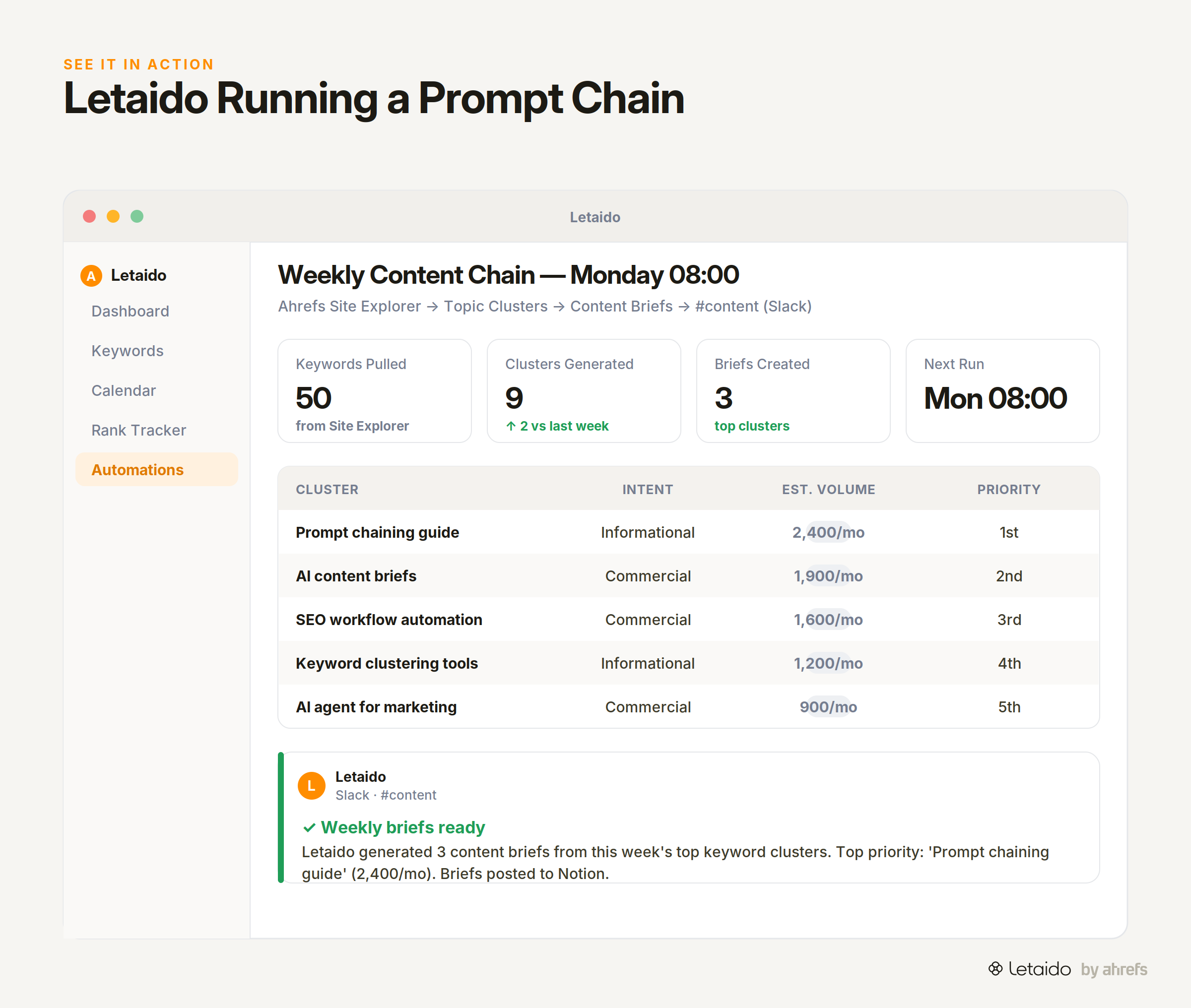Image resolution: width=1191 pixels, height=1008 pixels.
Task: Click the 'by ahrefs' footer text
Action: [1114, 969]
